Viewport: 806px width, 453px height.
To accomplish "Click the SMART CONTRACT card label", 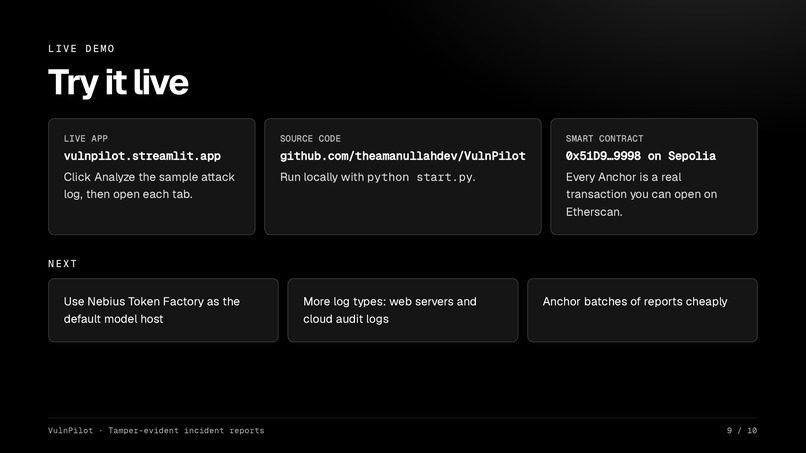I will point(604,139).
